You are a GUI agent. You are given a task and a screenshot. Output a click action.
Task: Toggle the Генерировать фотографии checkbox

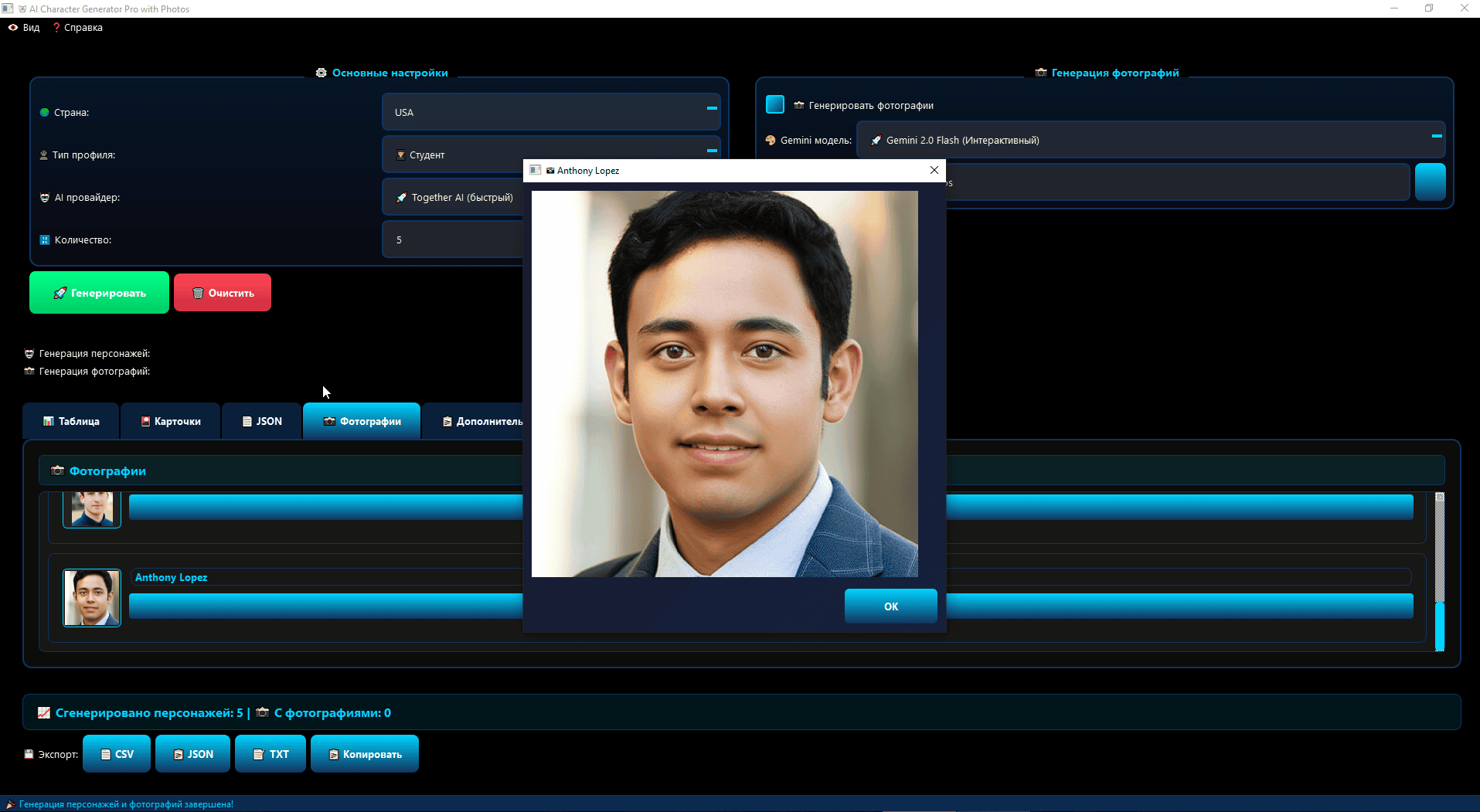(775, 104)
